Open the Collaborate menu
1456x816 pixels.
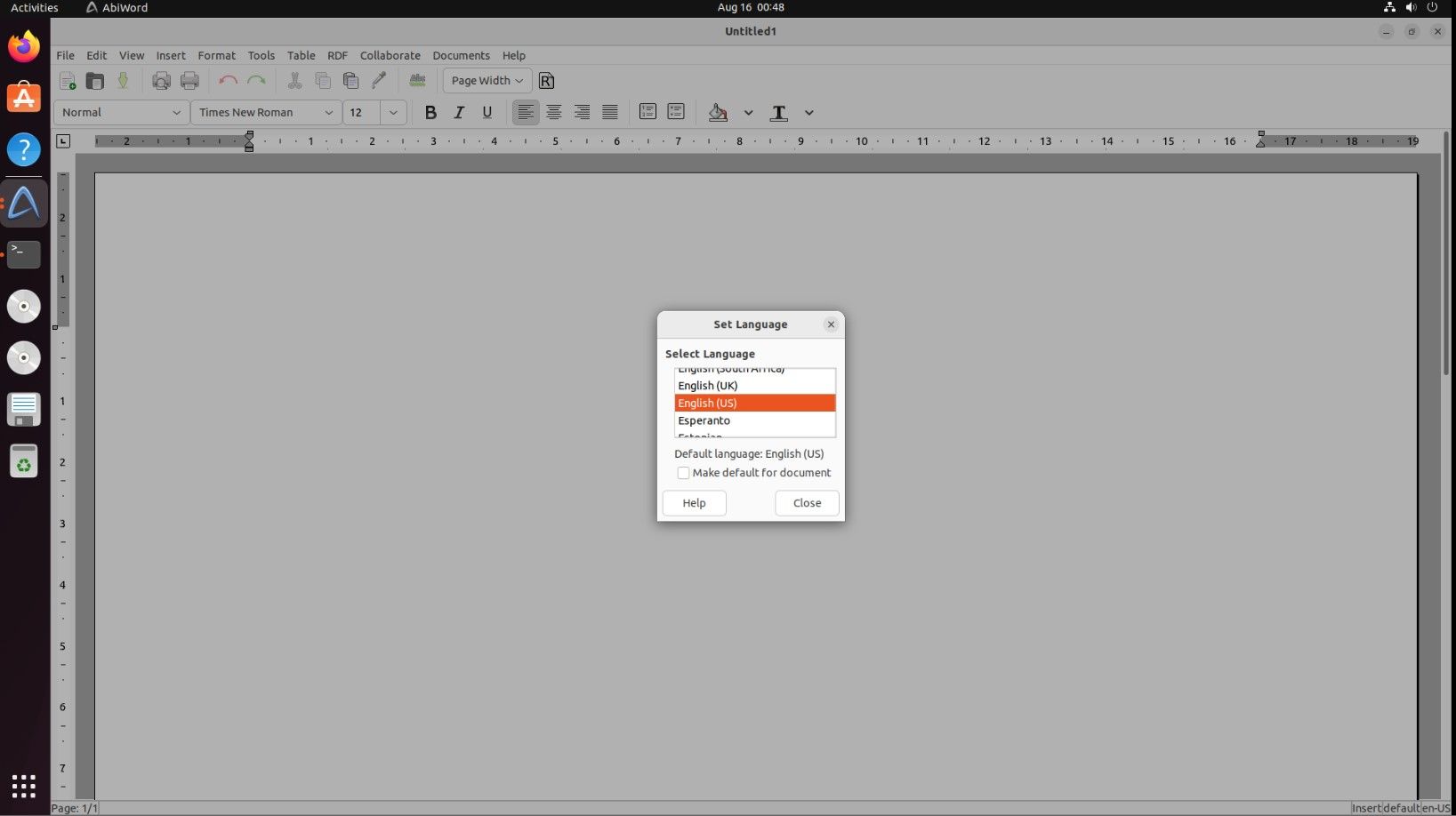click(x=390, y=55)
